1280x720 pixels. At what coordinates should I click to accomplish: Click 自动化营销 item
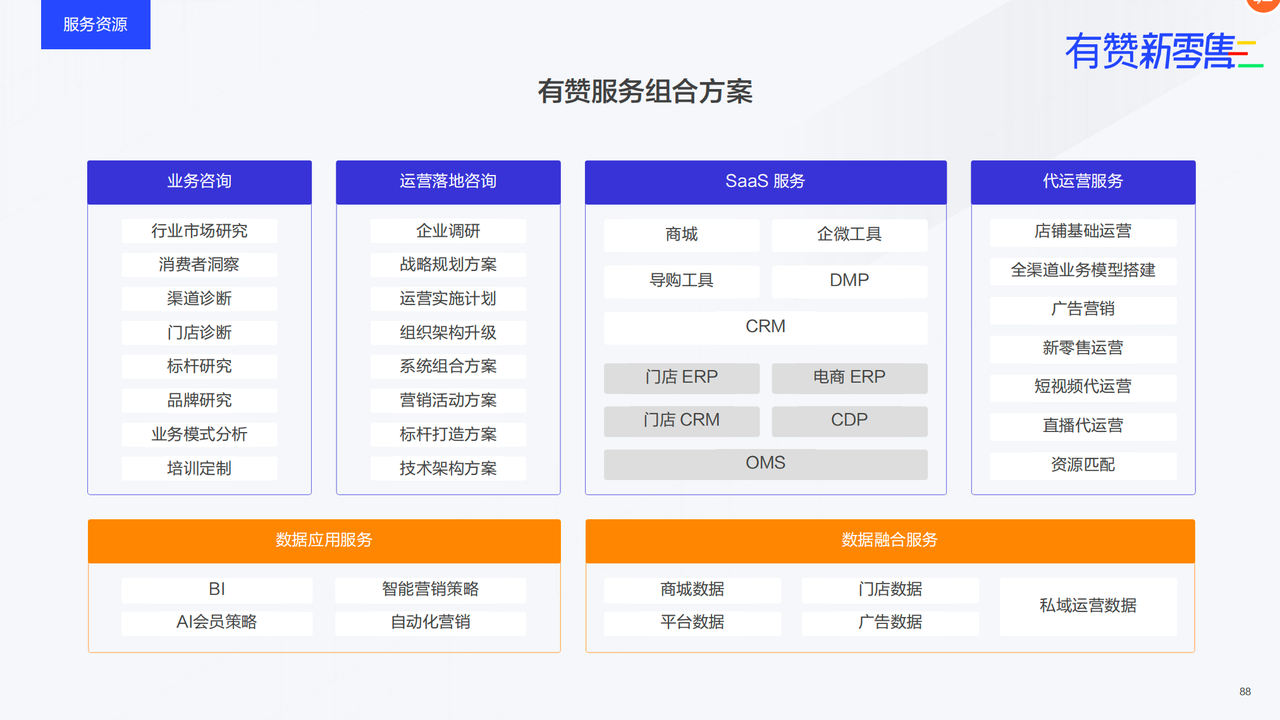pyautogui.click(x=430, y=623)
